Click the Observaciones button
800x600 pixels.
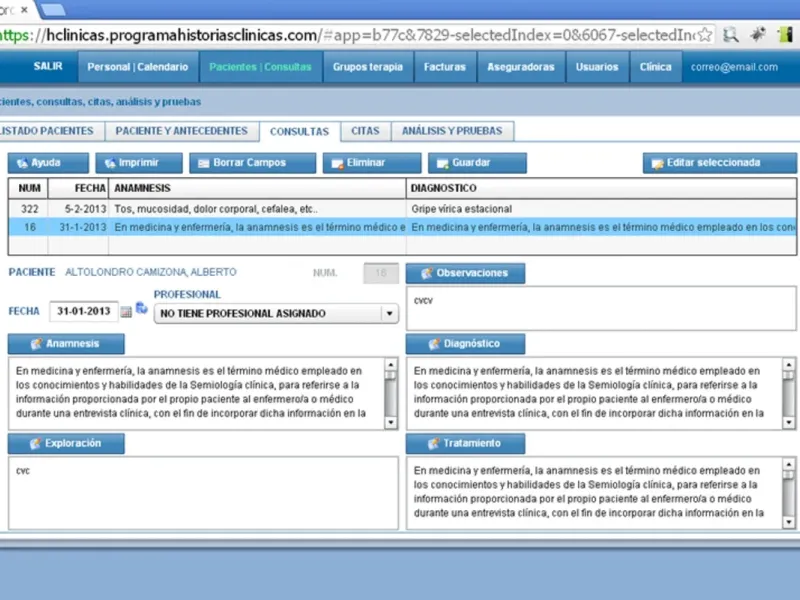465,273
